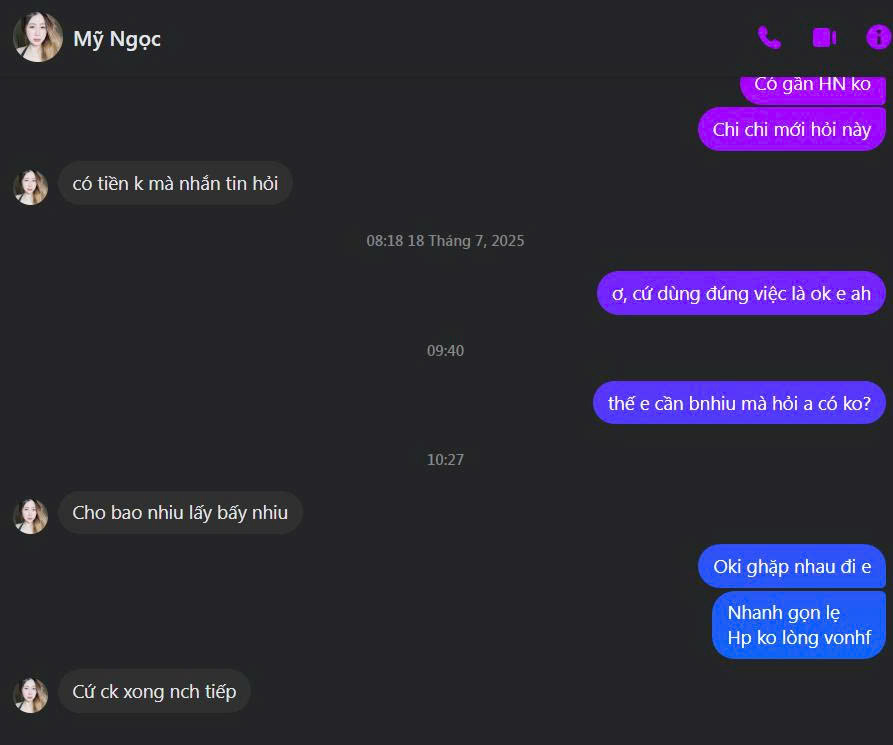The height and width of the screenshot is (745, 893).
Task: Click partially visible message "Có gần HN ko"
Action: pyautogui.click(x=812, y=86)
